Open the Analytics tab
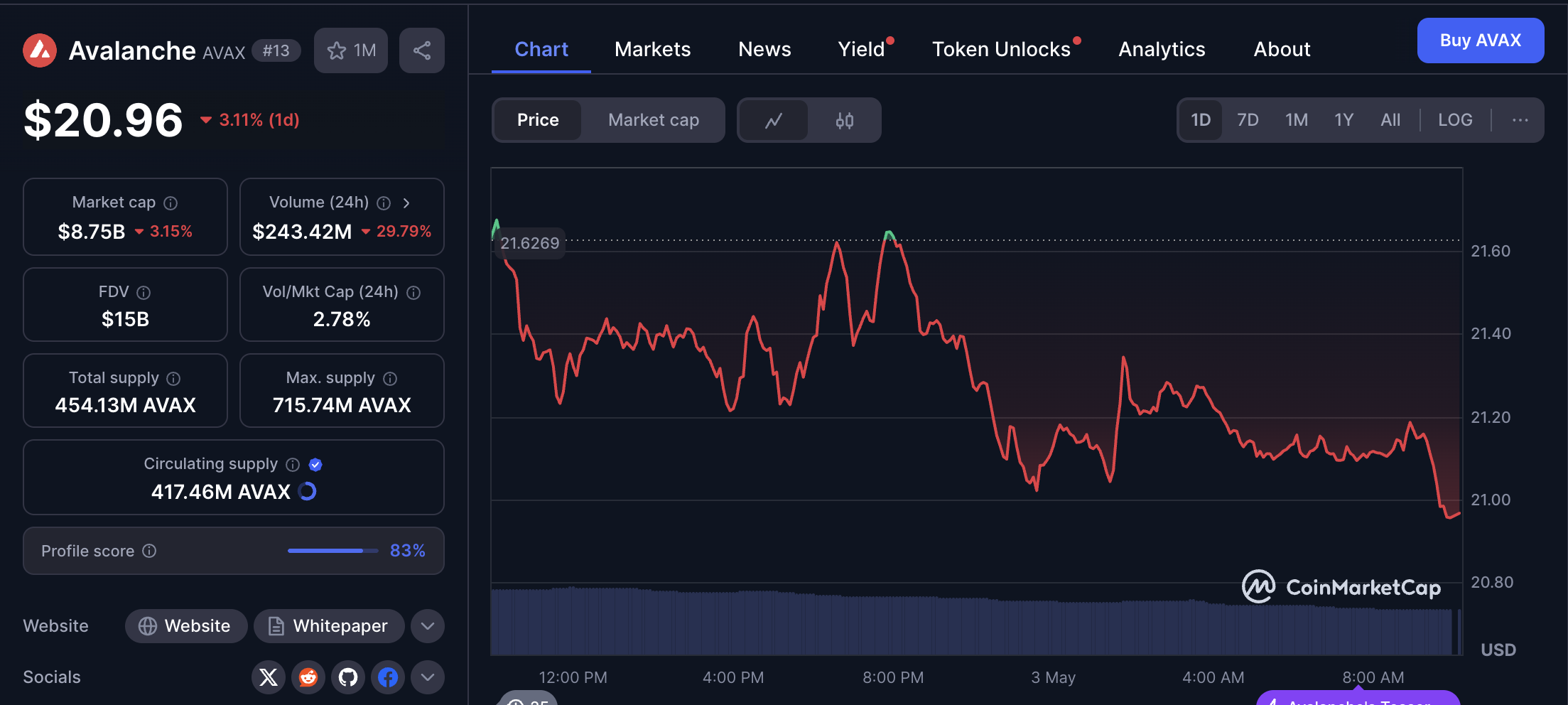The width and height of the screenshot is (1568, 705). point(1162,49)
